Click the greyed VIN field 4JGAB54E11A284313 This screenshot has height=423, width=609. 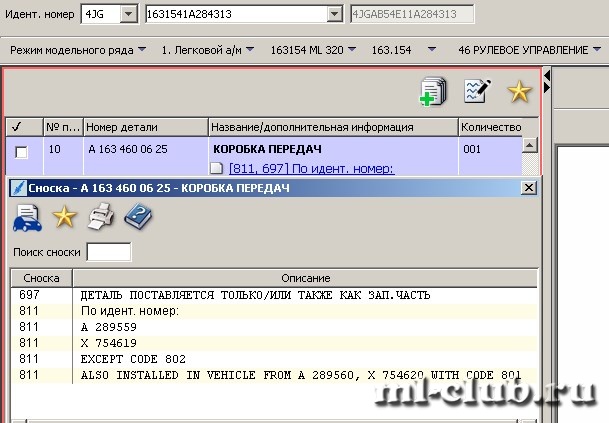coord(412,14)
